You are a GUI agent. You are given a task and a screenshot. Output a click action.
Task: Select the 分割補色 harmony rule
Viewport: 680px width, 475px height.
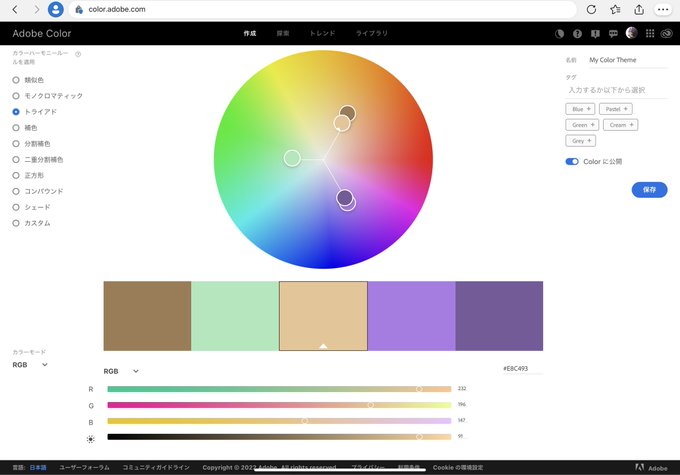(x=32, y=144)
